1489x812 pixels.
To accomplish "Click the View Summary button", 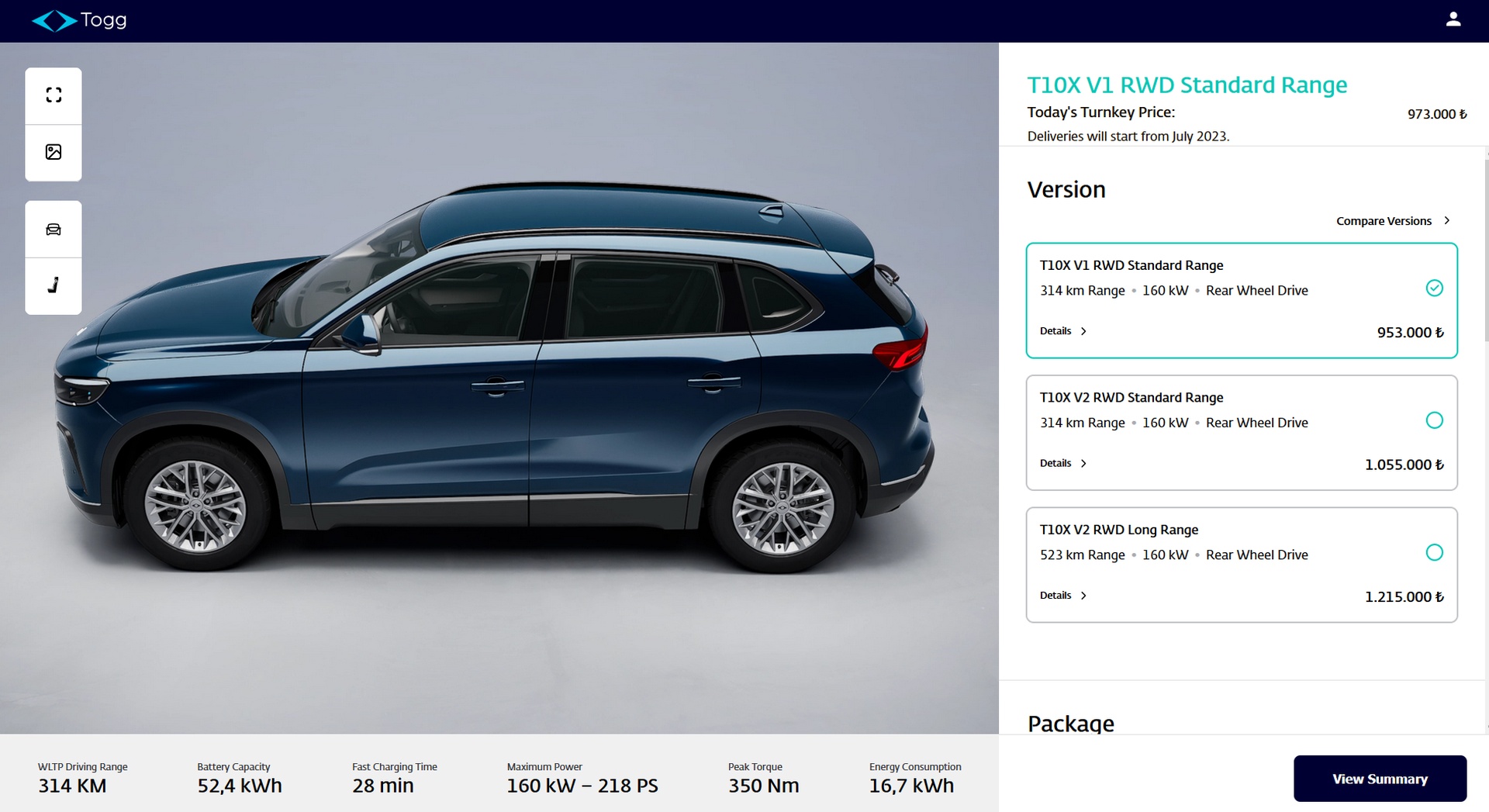I will [x=1380, y=779].
